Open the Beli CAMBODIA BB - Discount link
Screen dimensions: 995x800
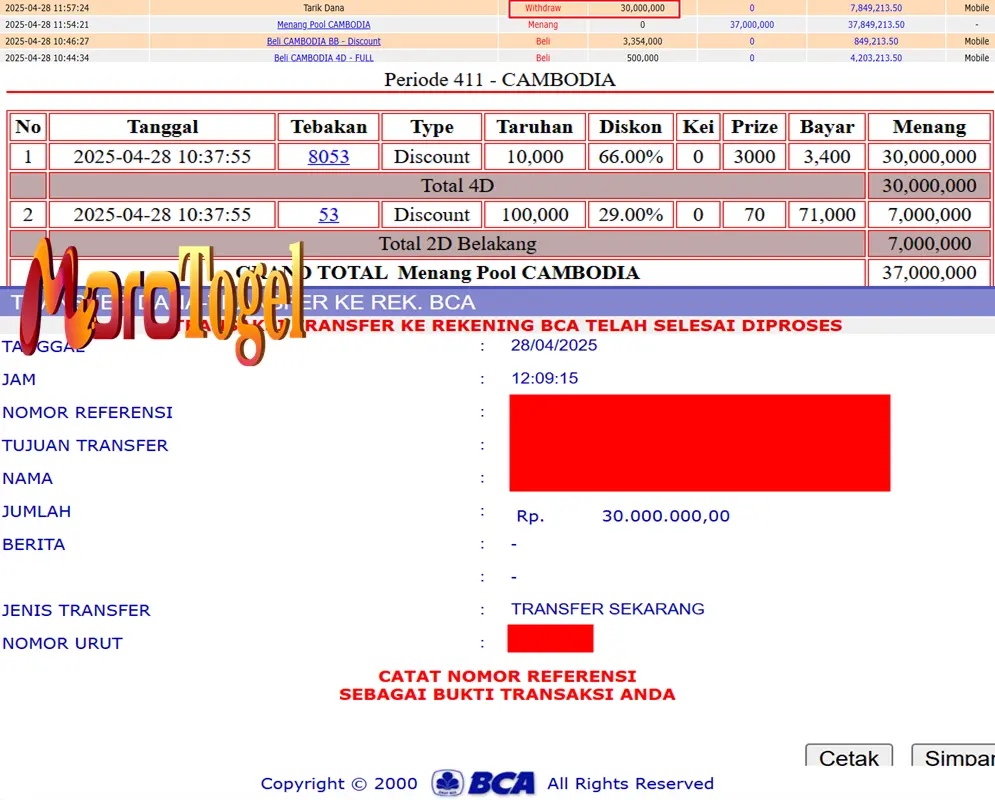[x=322, y=42]
